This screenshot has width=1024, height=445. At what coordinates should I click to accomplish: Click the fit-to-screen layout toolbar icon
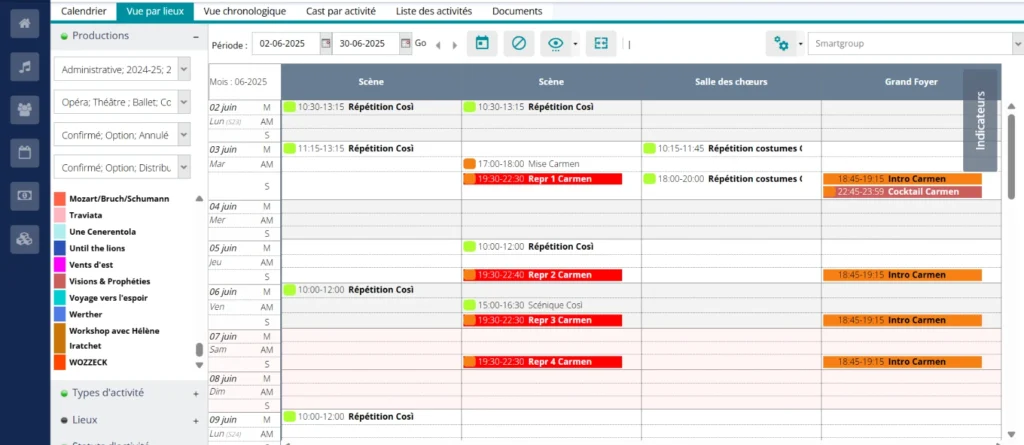click(x=600, y=44)
